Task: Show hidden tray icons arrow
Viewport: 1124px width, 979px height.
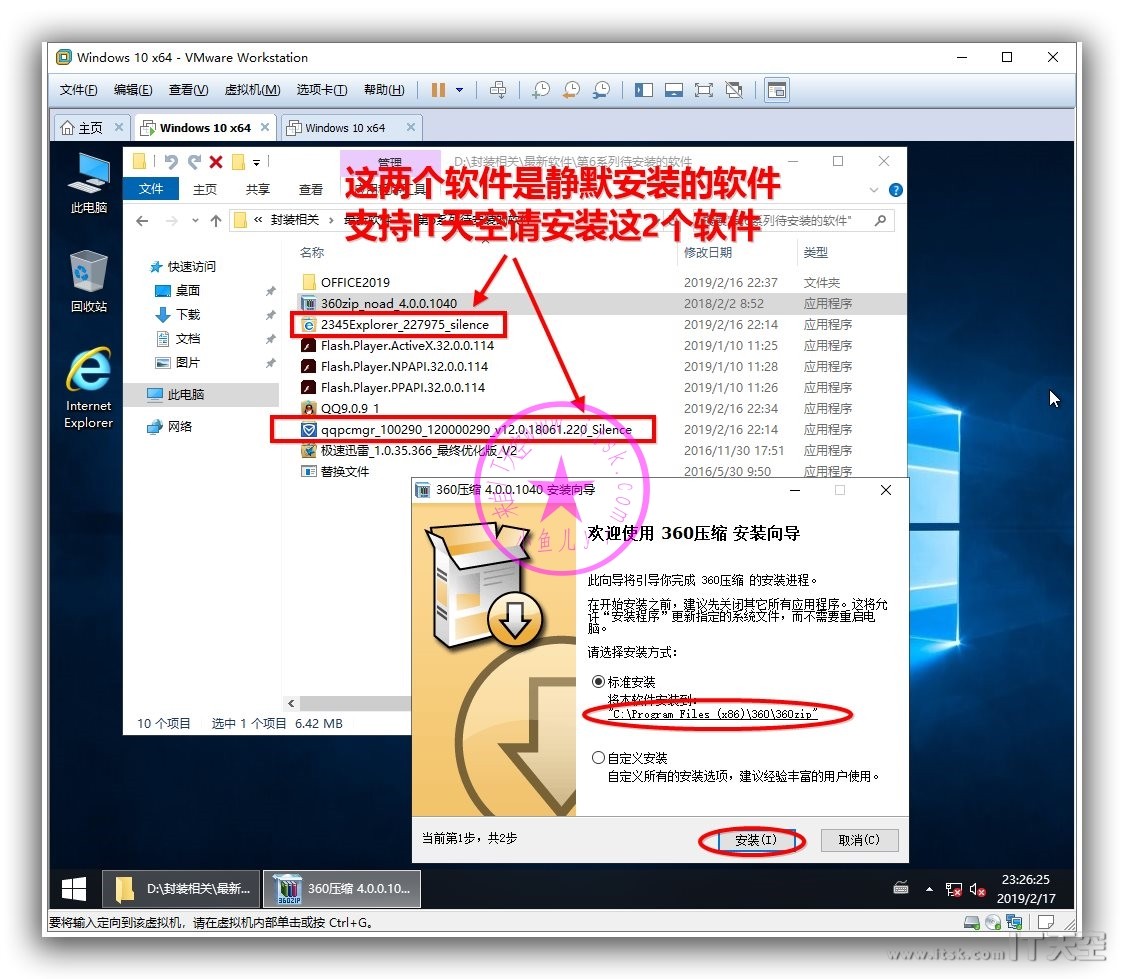Action: pos(929,889)
